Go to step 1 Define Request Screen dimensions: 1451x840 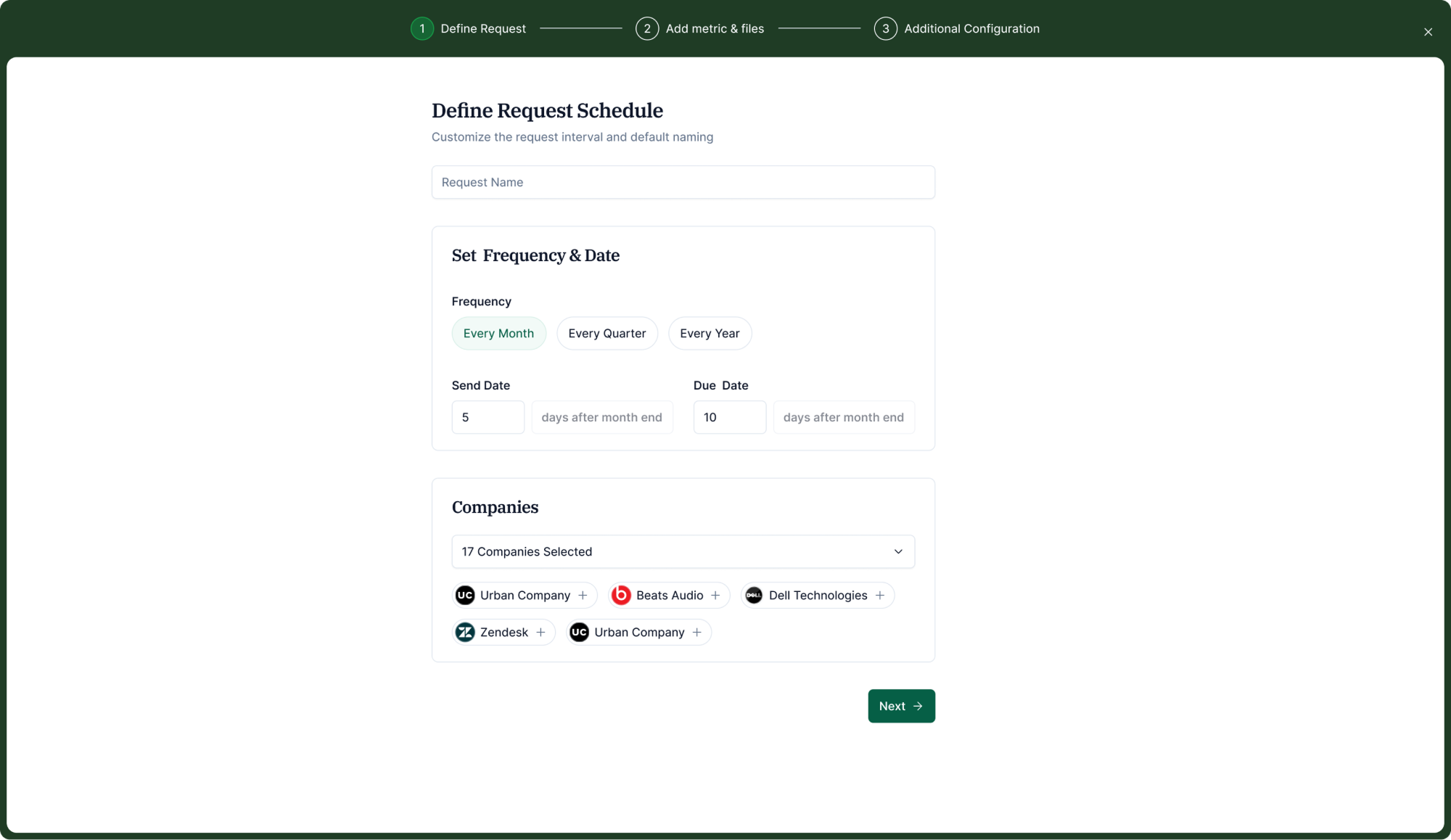(x=468, y=28)
